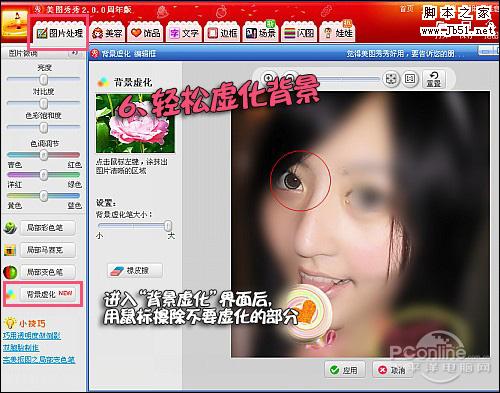500x393 pixels.
Task: Adjust the 洋红-绿色 tone slider
Action: (44, 175)
